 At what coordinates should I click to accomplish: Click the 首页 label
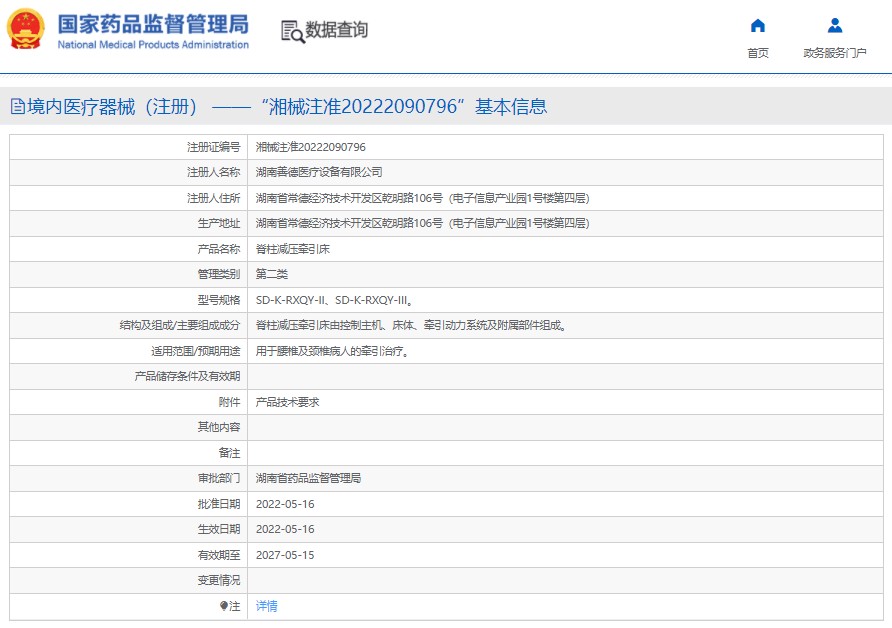pyautogui.click(x=758, y=53)
